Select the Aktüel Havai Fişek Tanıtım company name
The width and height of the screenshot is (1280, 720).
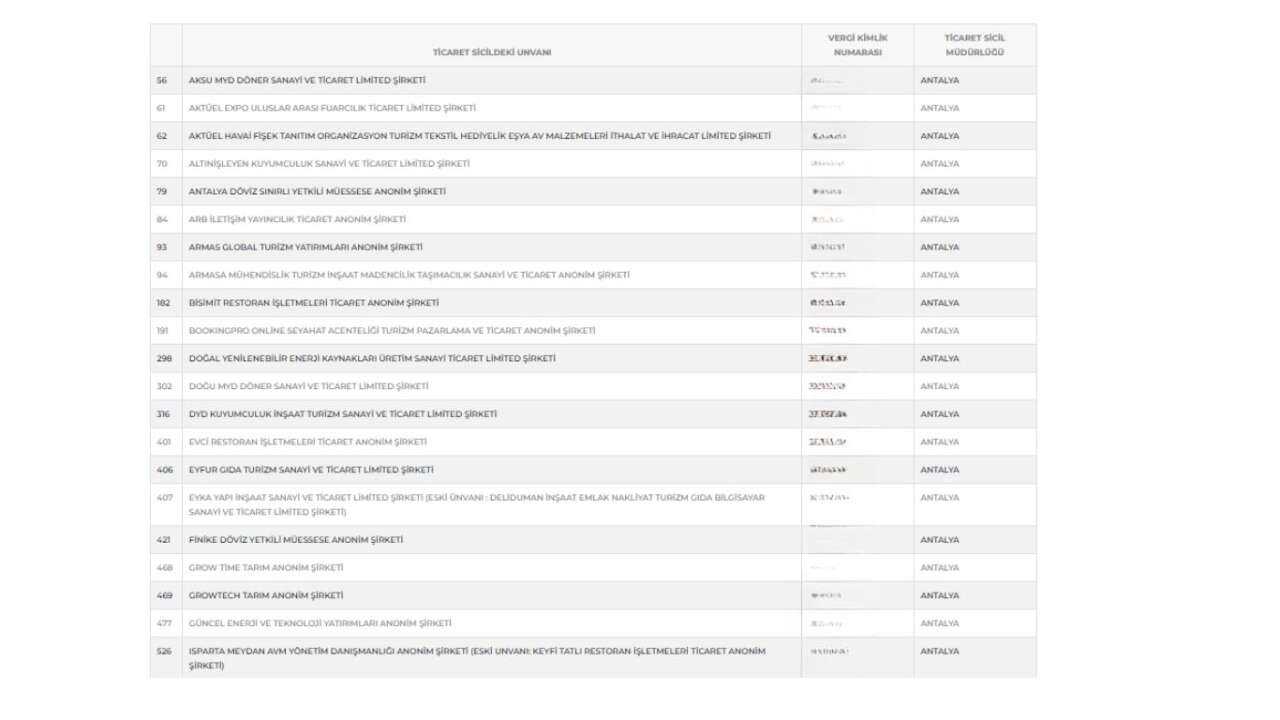[480, 136]
